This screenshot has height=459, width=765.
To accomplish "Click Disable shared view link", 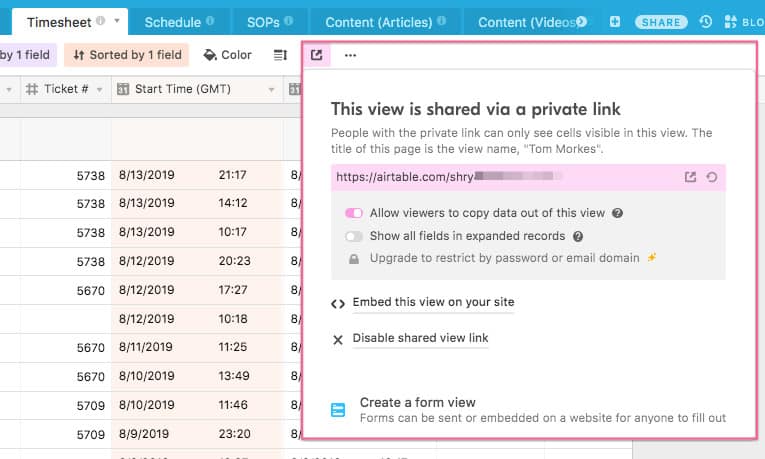I will [x=420, y=338].
